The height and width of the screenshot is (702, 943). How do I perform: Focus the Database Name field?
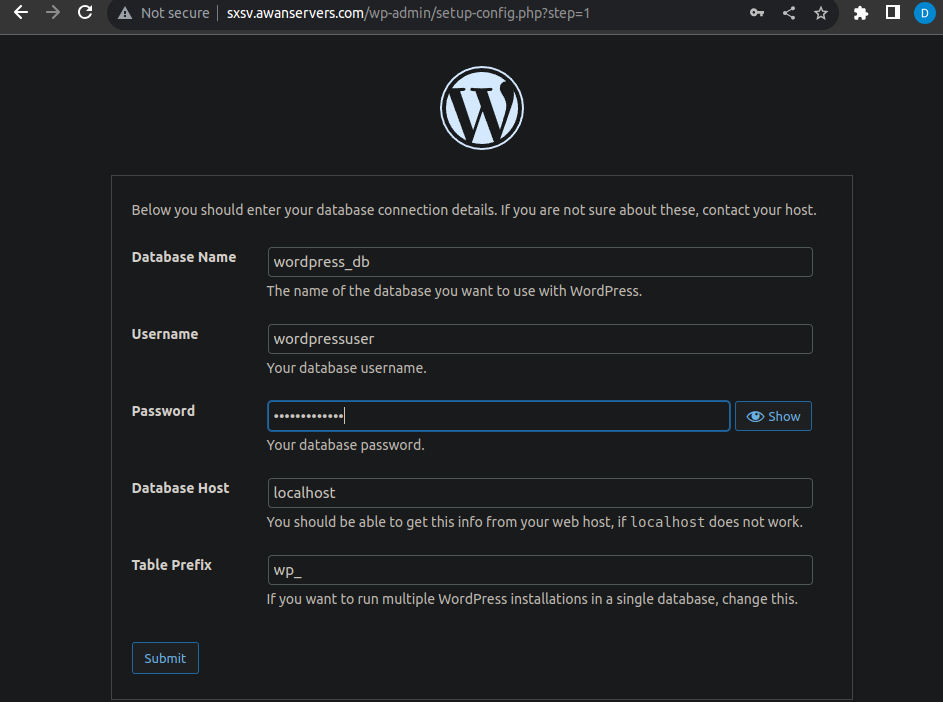(540, 262)
